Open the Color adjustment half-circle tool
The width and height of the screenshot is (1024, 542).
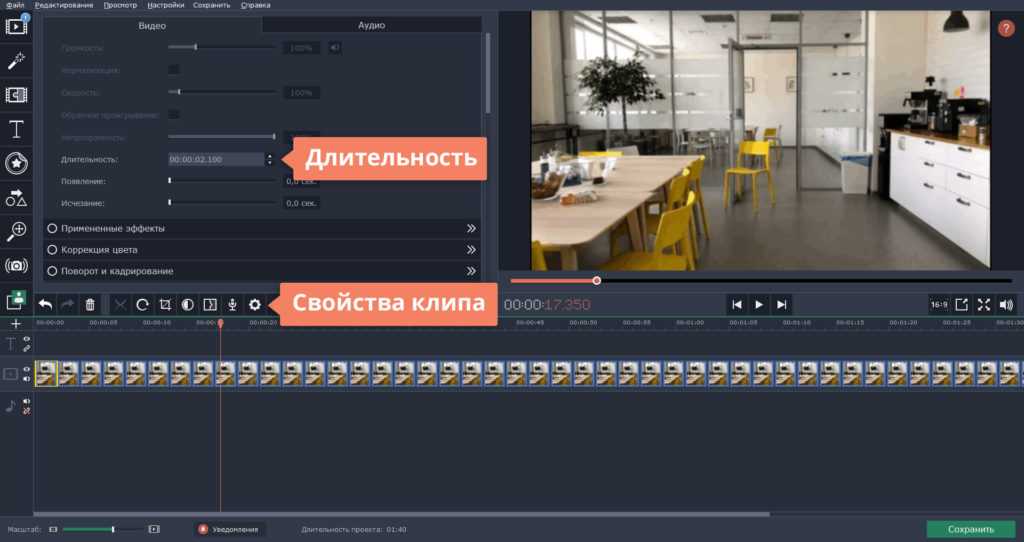(187, 305)
